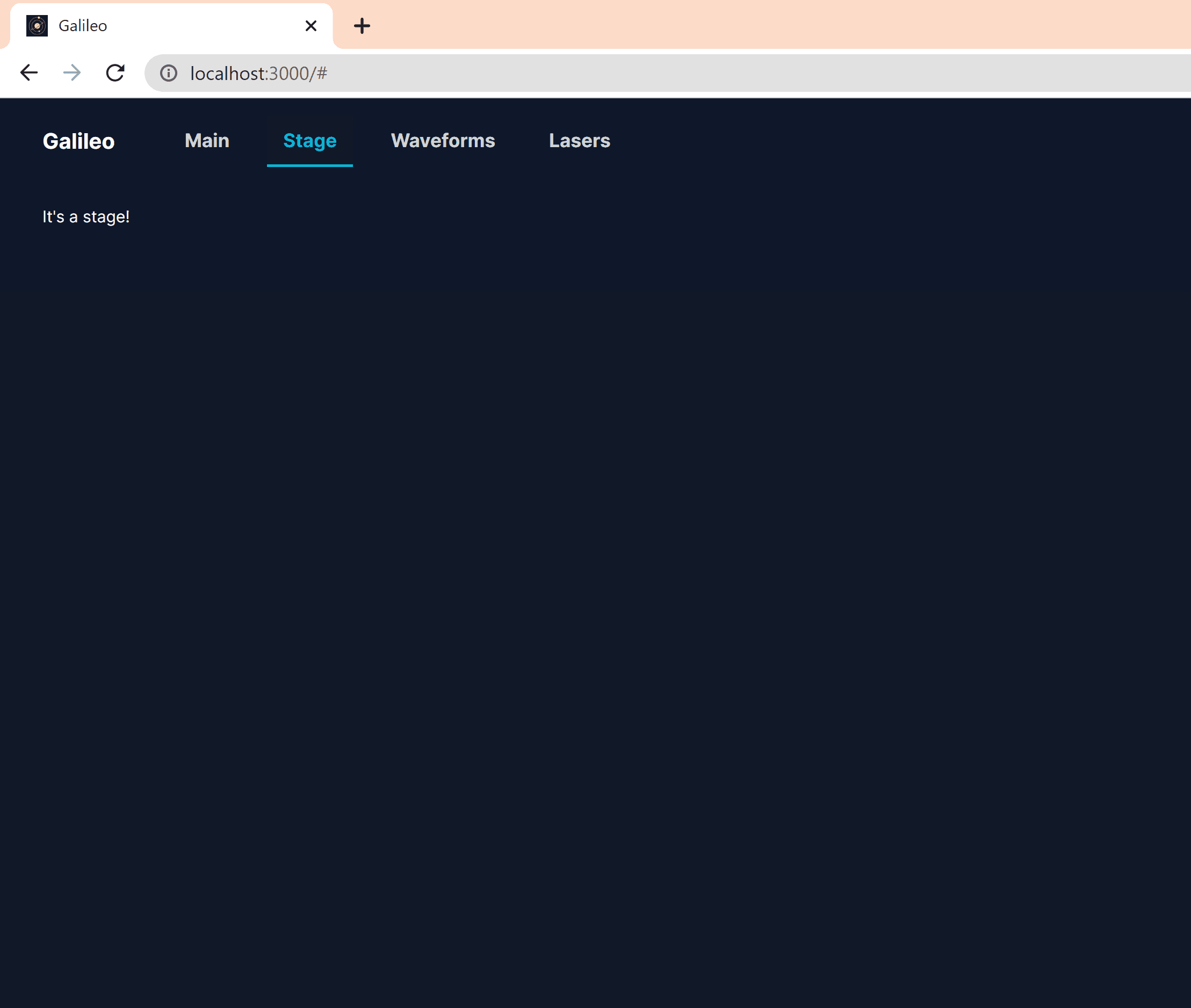Click empty dark area of page body
The width and height of the screenshot is (1191, 1008).
(594, 571)
